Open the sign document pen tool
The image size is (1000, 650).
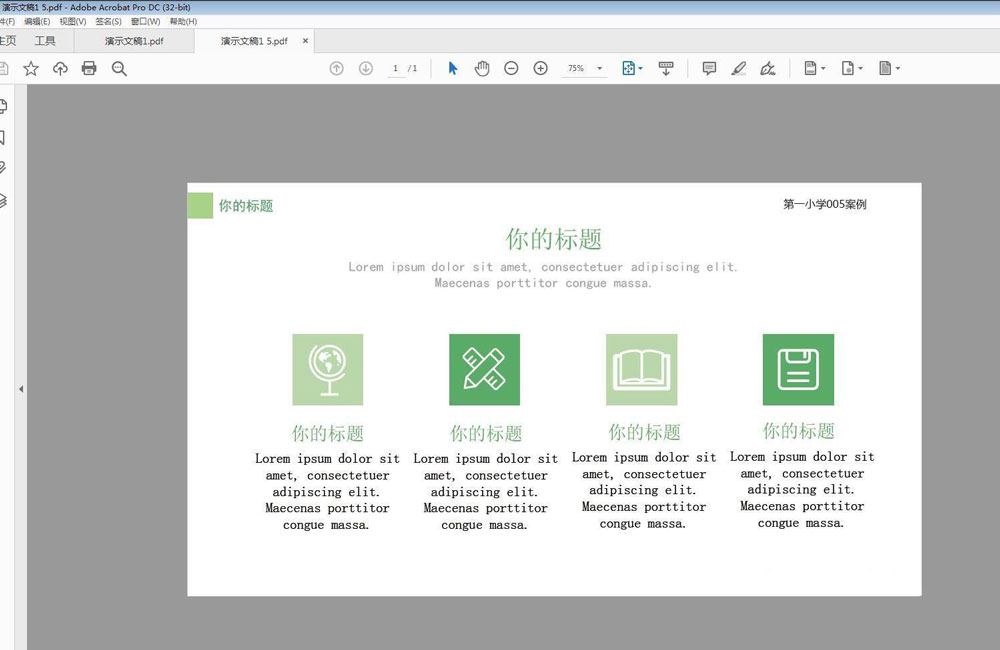coord(767,68)
